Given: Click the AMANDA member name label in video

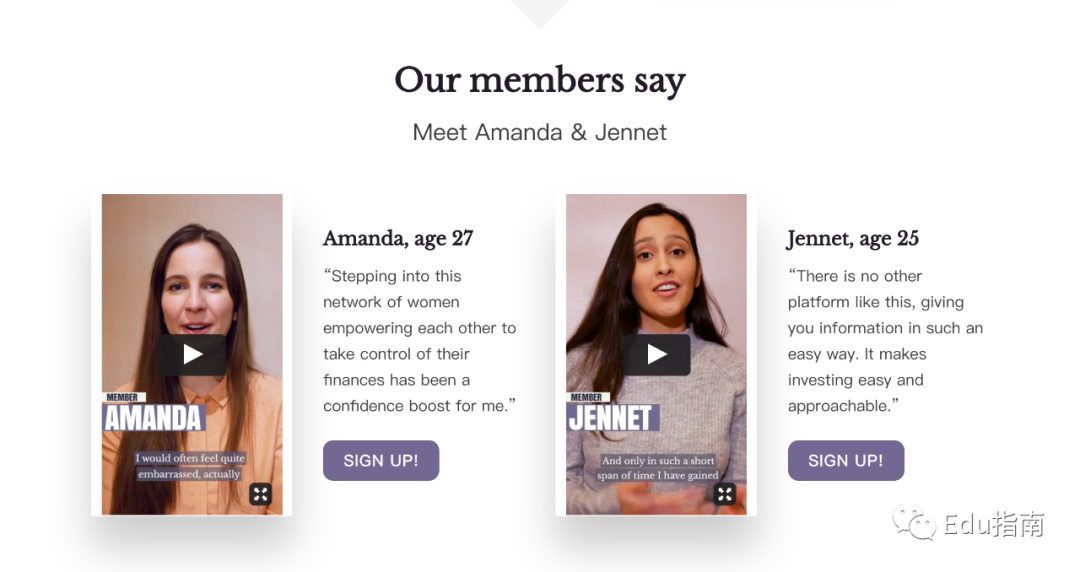Looking at the screenshot, I should point(153,418).
